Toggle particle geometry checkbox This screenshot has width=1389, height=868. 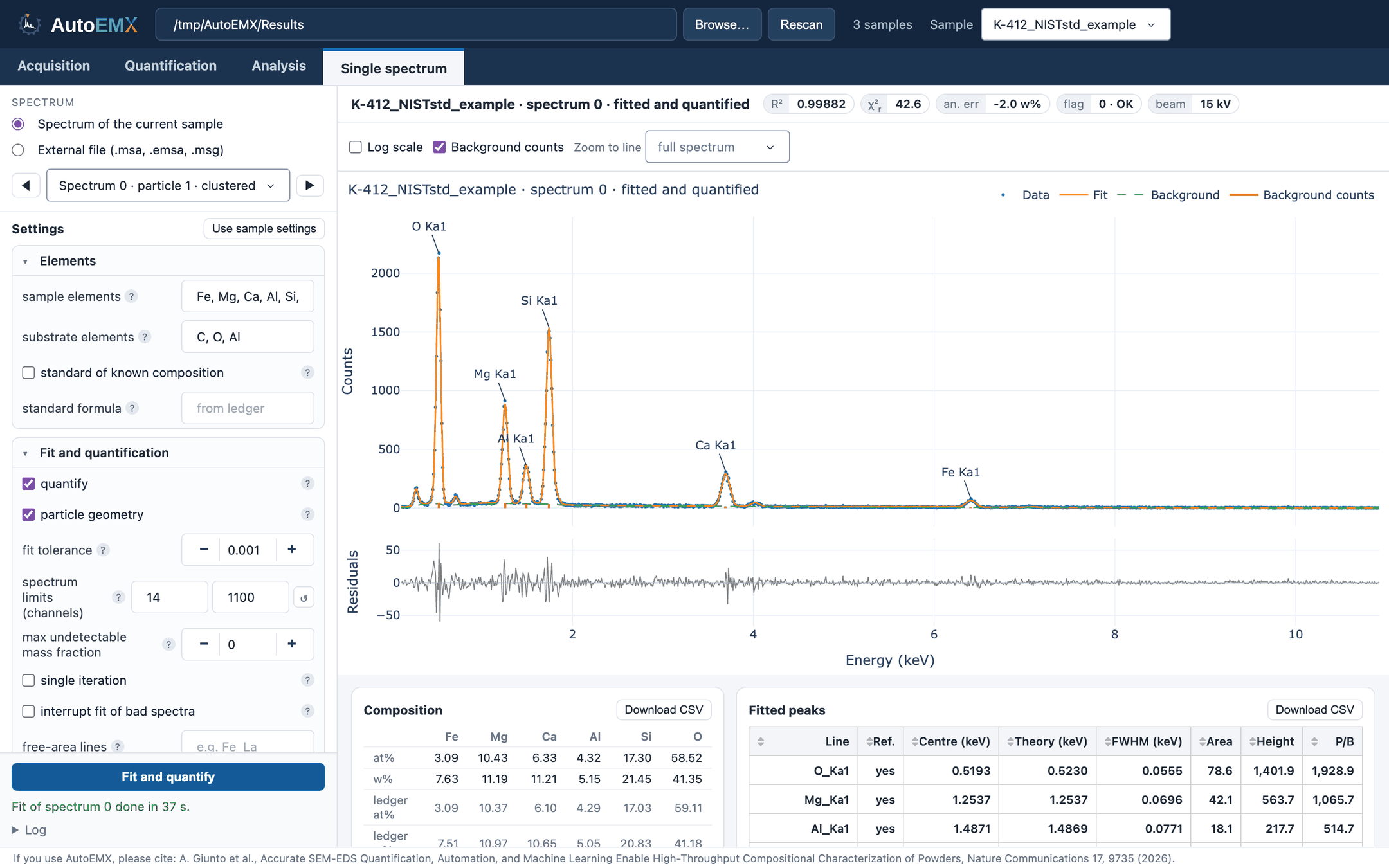pos(28,514)
